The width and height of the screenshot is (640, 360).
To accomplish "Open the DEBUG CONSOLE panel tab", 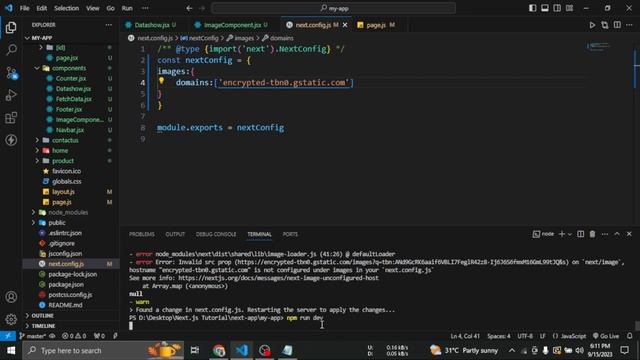I will tap(216, 234).
